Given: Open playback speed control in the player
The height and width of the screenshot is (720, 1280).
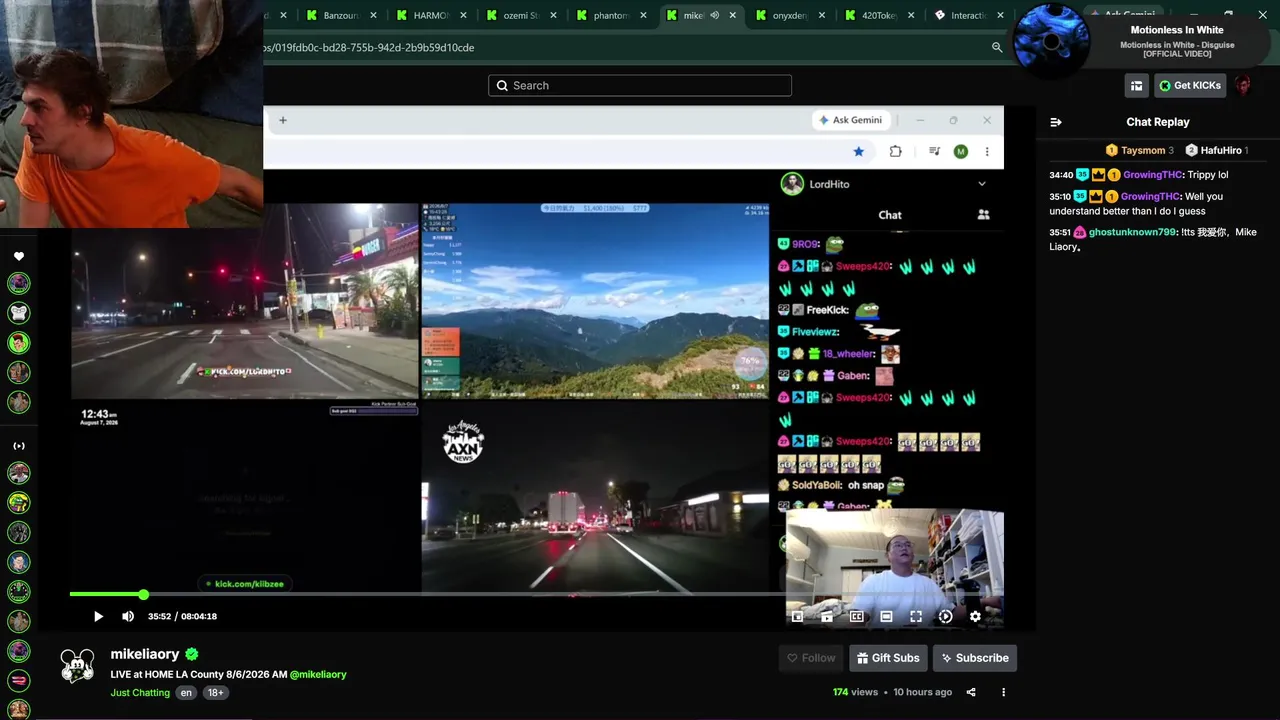Looking at the screenshot, I should [x=945, y=617].
